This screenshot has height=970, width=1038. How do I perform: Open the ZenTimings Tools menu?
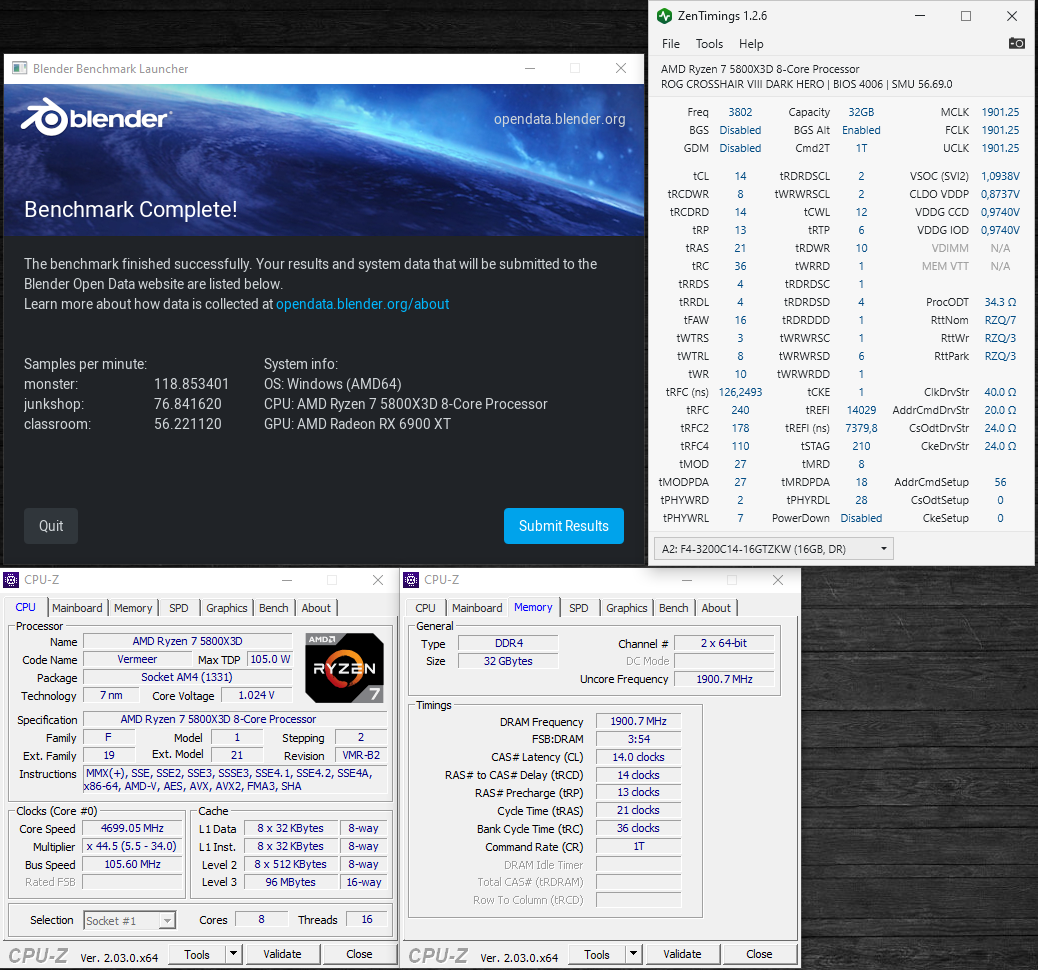(709, 44)
